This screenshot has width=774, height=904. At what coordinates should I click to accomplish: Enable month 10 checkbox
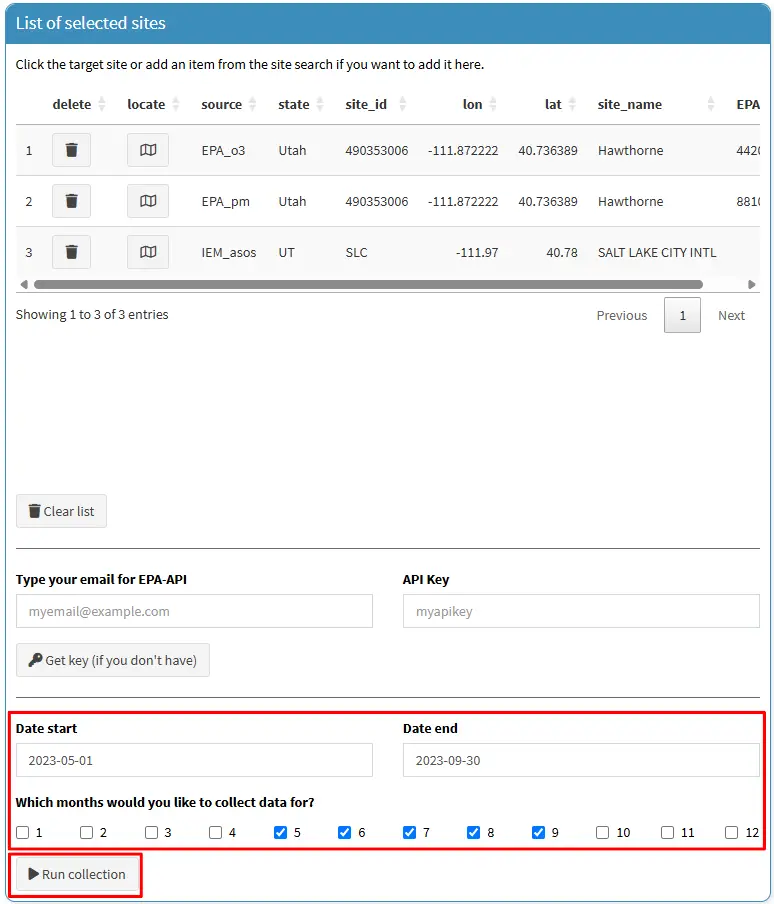click(x=603, y=832)
